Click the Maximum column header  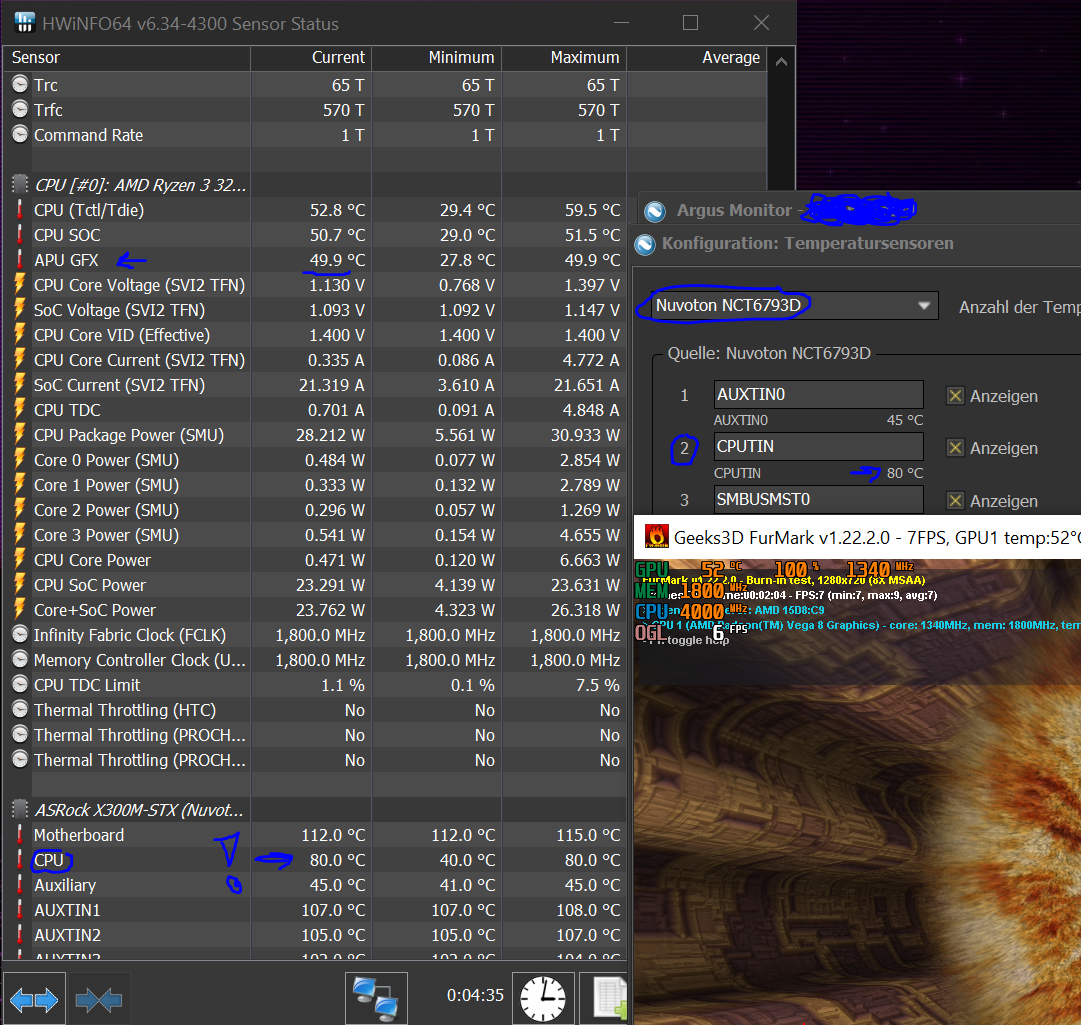point(564,58)
